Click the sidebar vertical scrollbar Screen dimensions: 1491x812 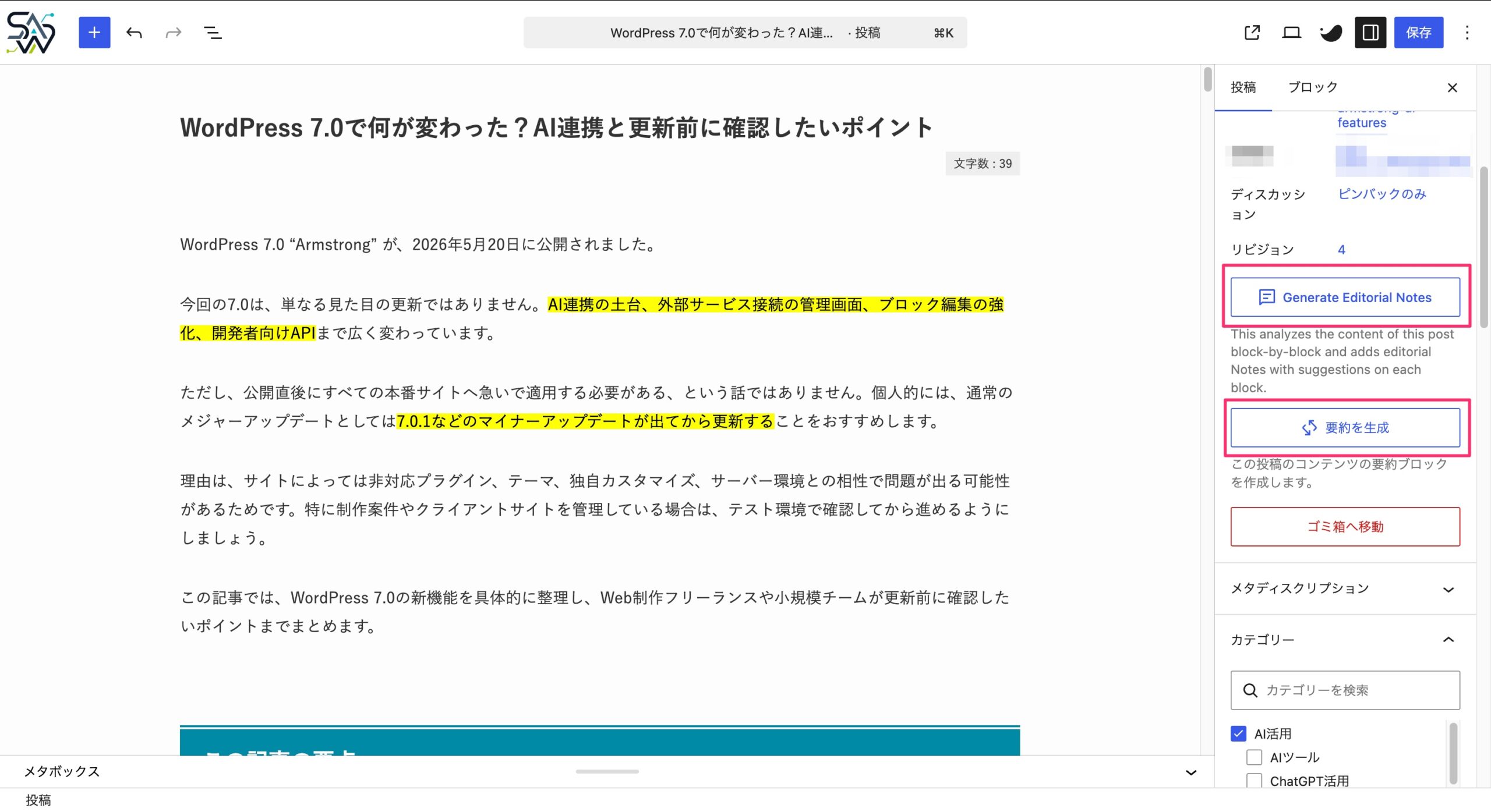[x=1484, y=247]
